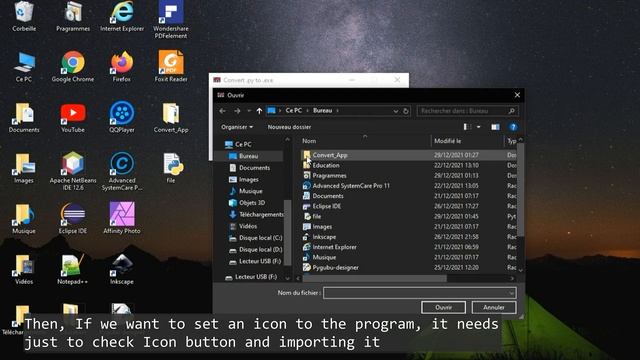Open the view options dropdown arrow

pyautogui.click(x=478, y=127)
